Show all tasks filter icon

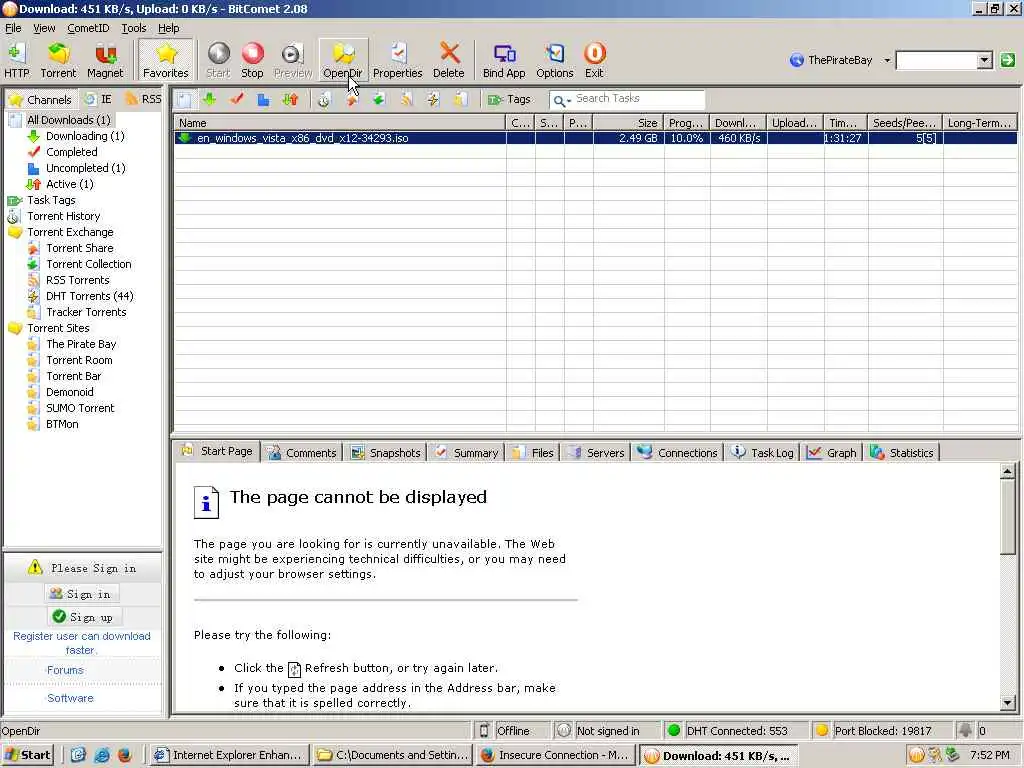[185, 99]
